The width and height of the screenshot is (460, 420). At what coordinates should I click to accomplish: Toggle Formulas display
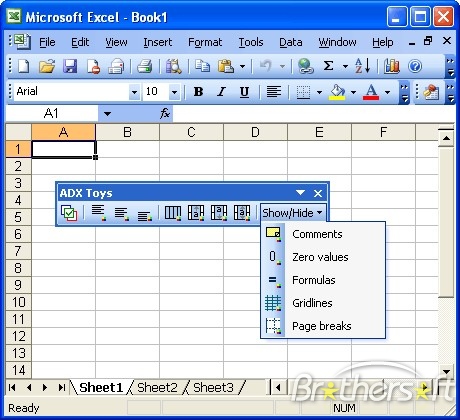click(x=323, y=280)
